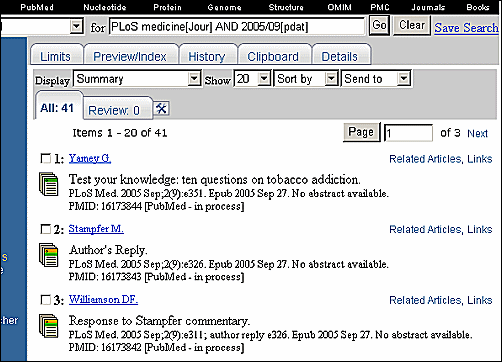Go to Protein in the top navigation bar

[167, 7]
